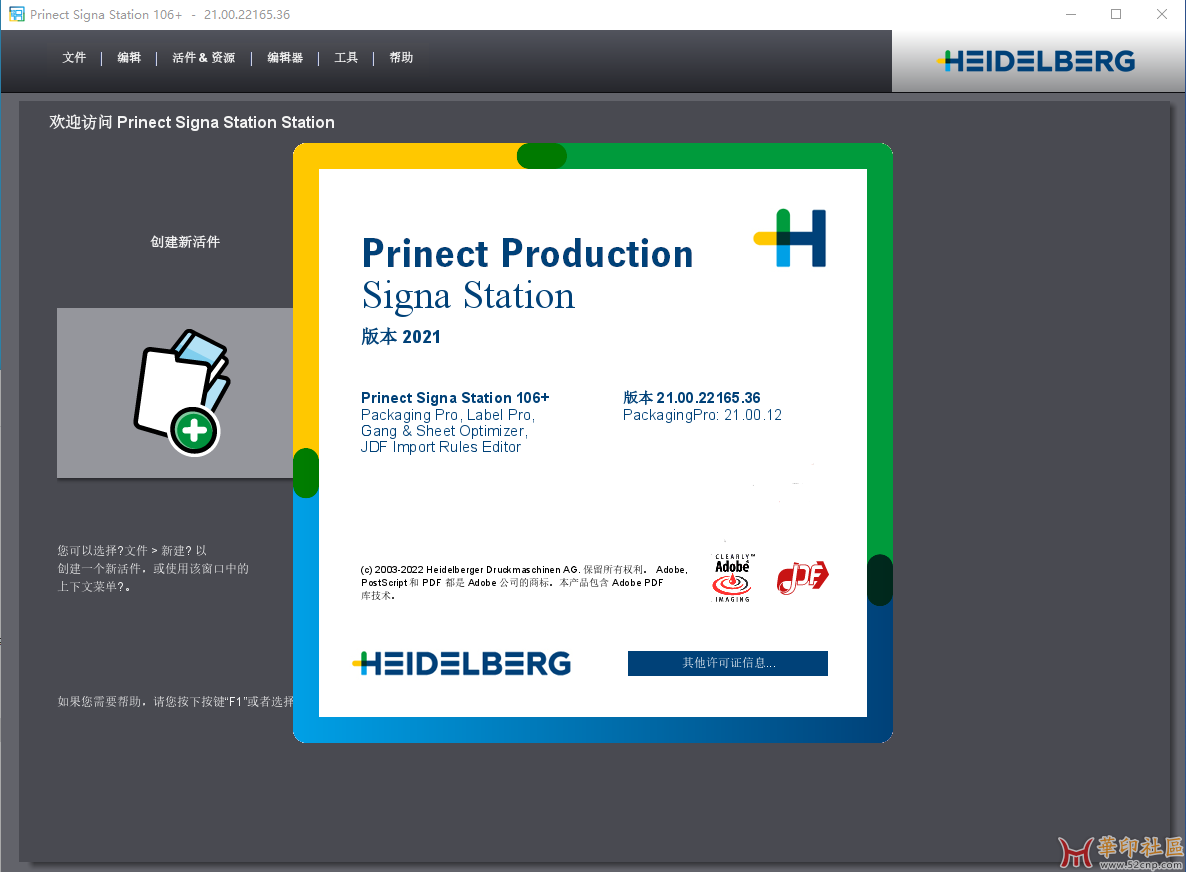The height and width of the screenshot is (872, 1186).
Task: Click the 版本 21.00.22165.36 text
Action: tap(692, 398)
